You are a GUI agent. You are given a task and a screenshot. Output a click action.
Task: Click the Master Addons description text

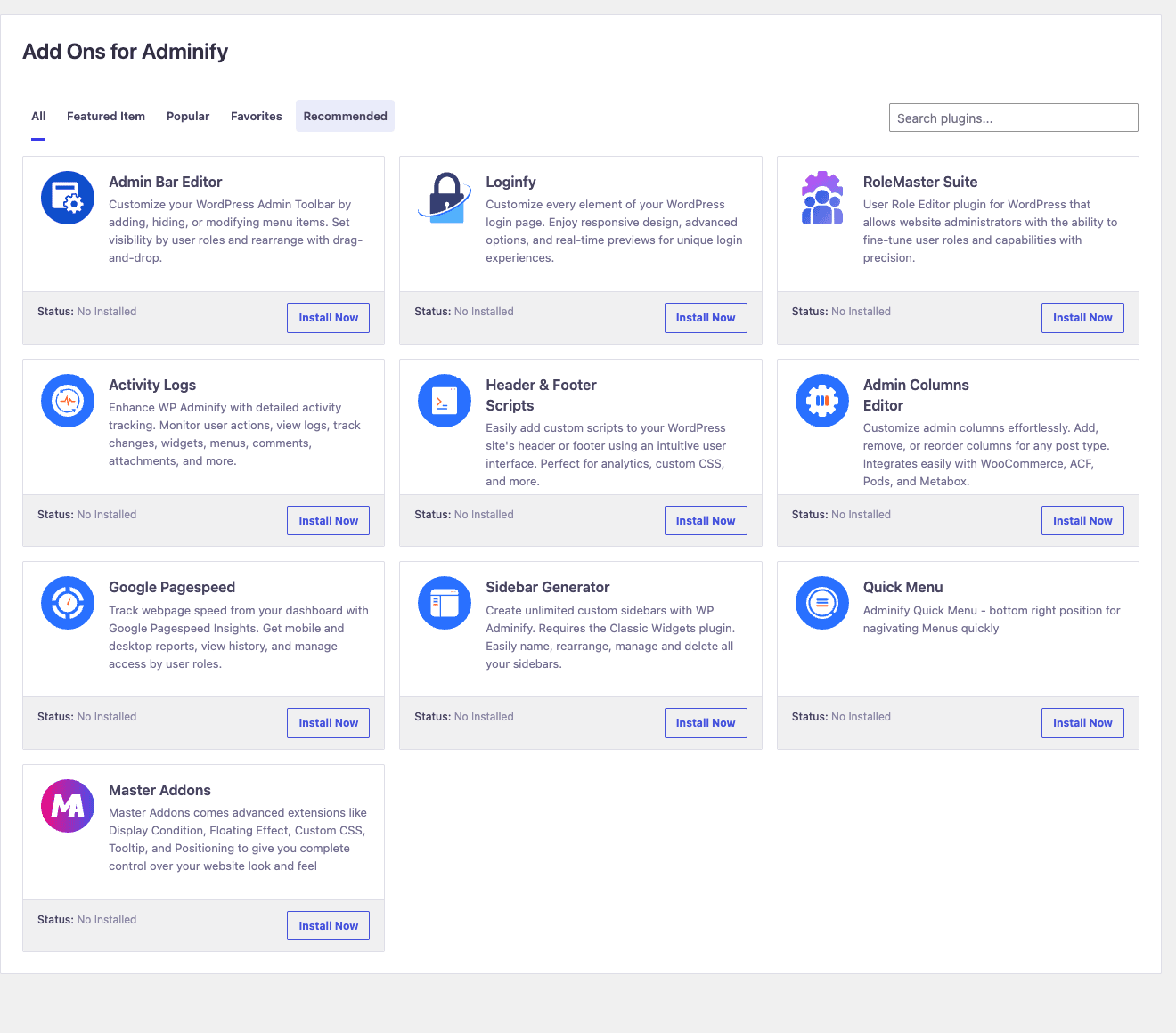tap(238, 840)
